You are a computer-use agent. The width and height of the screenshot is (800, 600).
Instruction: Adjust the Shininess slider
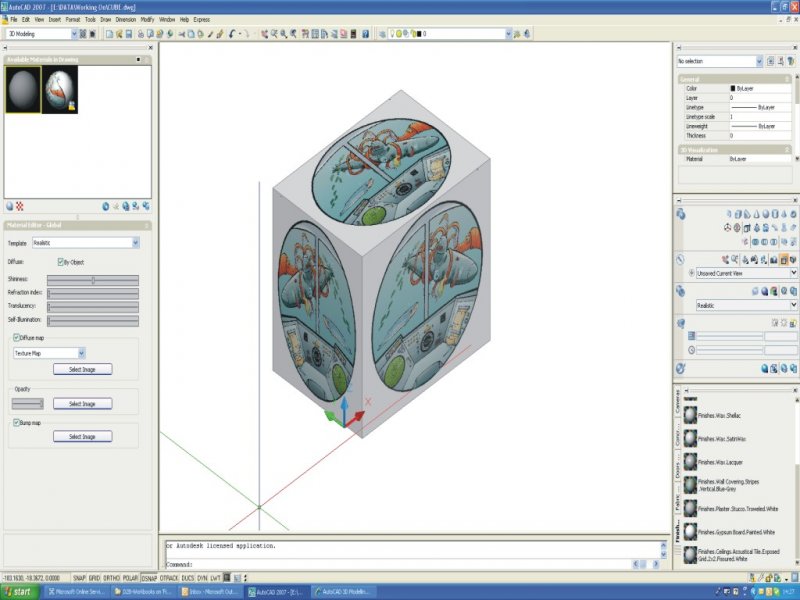pyautogui.click(x=93, y=280)
